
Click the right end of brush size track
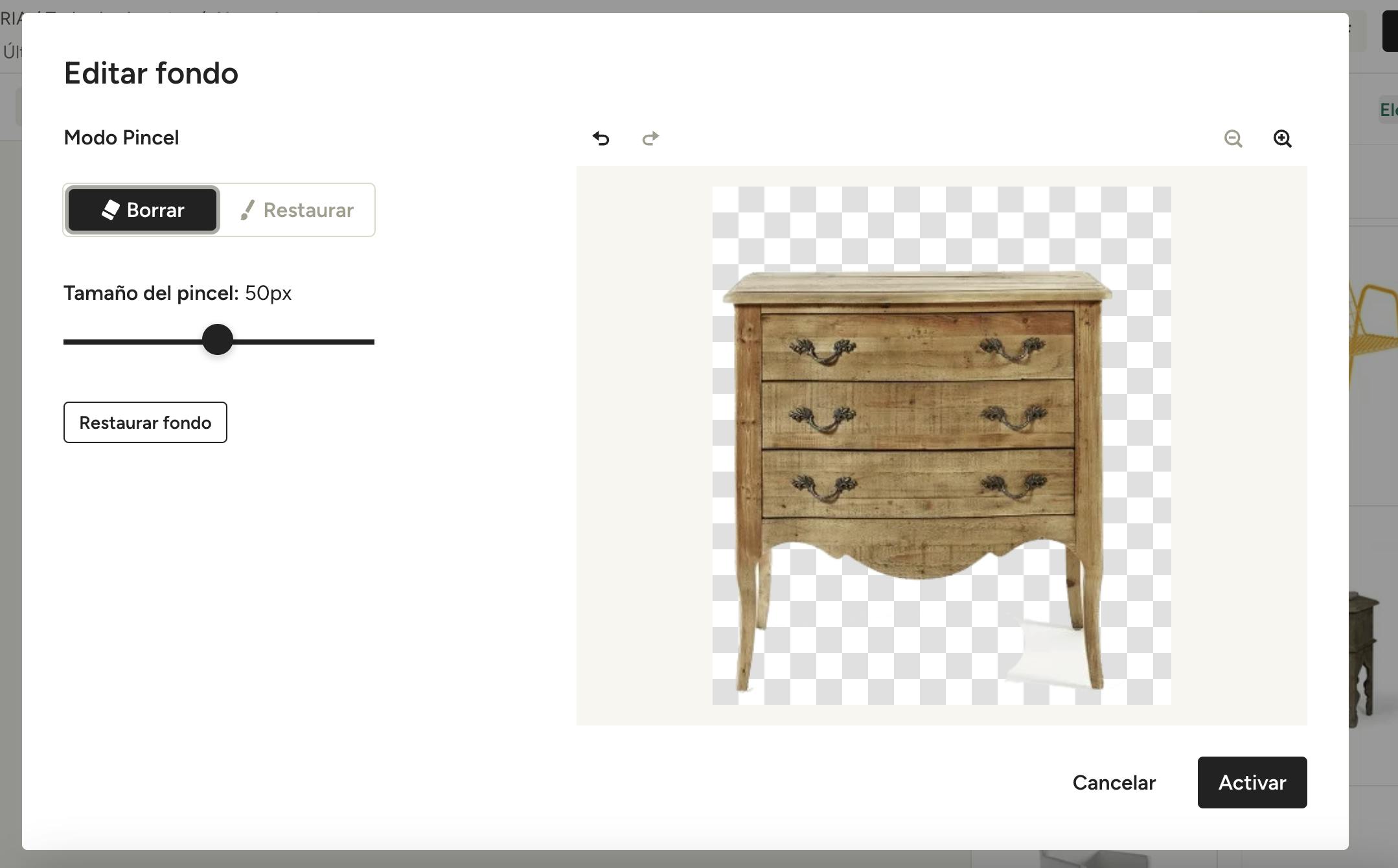click(371, 341)
